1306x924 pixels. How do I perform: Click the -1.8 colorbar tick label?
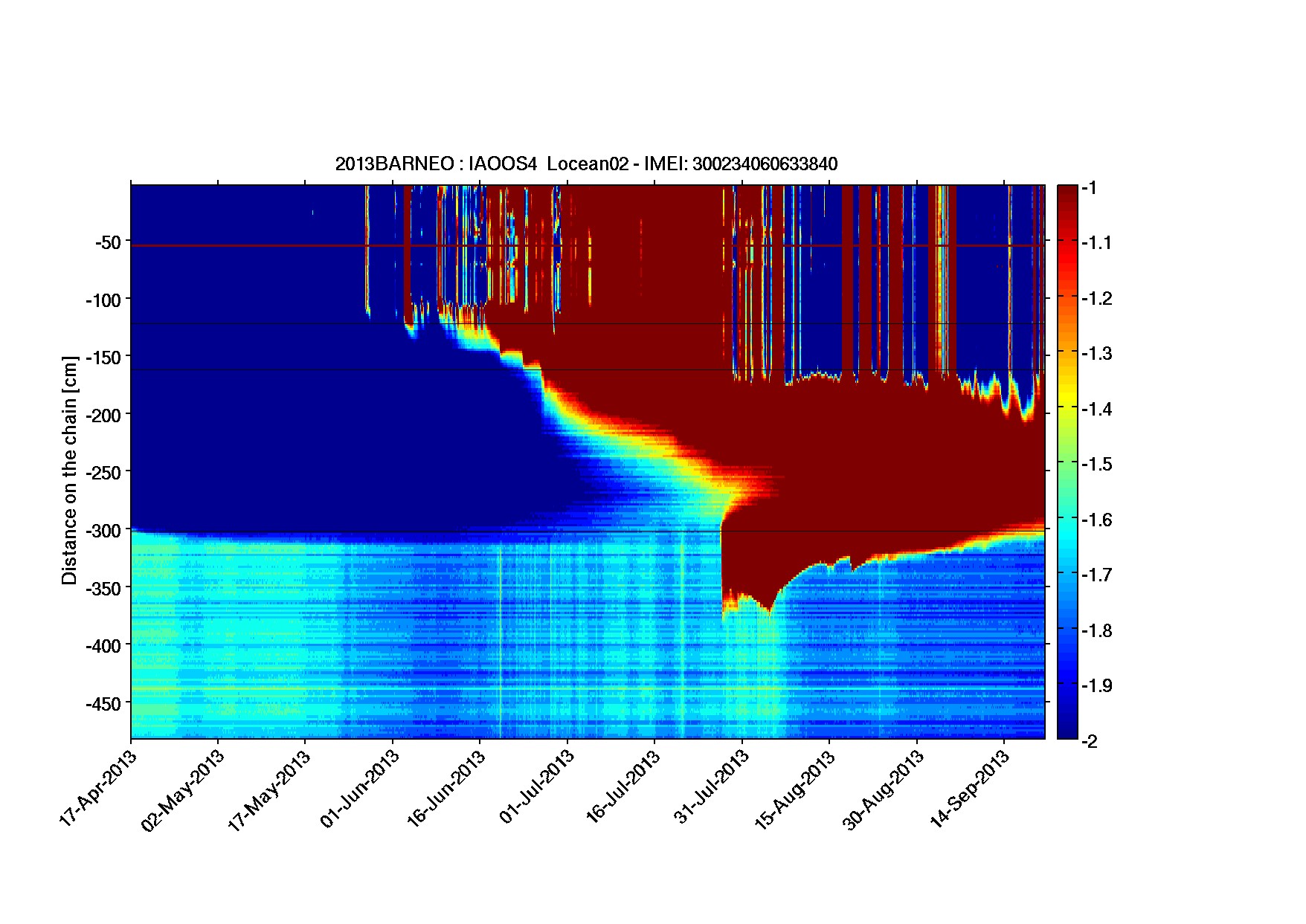tap(1097, 630)
